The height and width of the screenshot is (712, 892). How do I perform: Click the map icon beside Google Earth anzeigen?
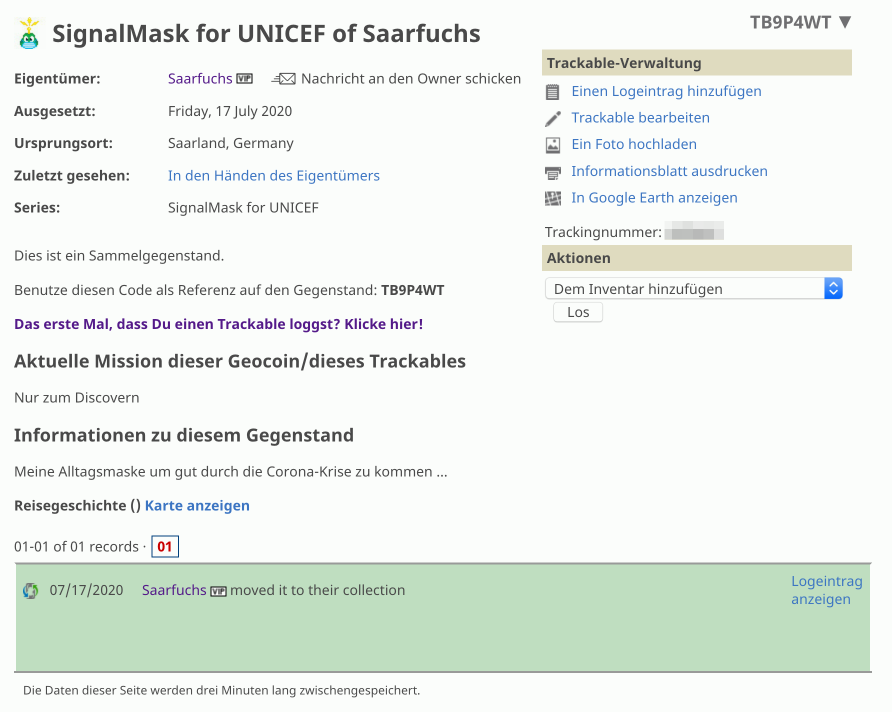click(x=552, y=198)
